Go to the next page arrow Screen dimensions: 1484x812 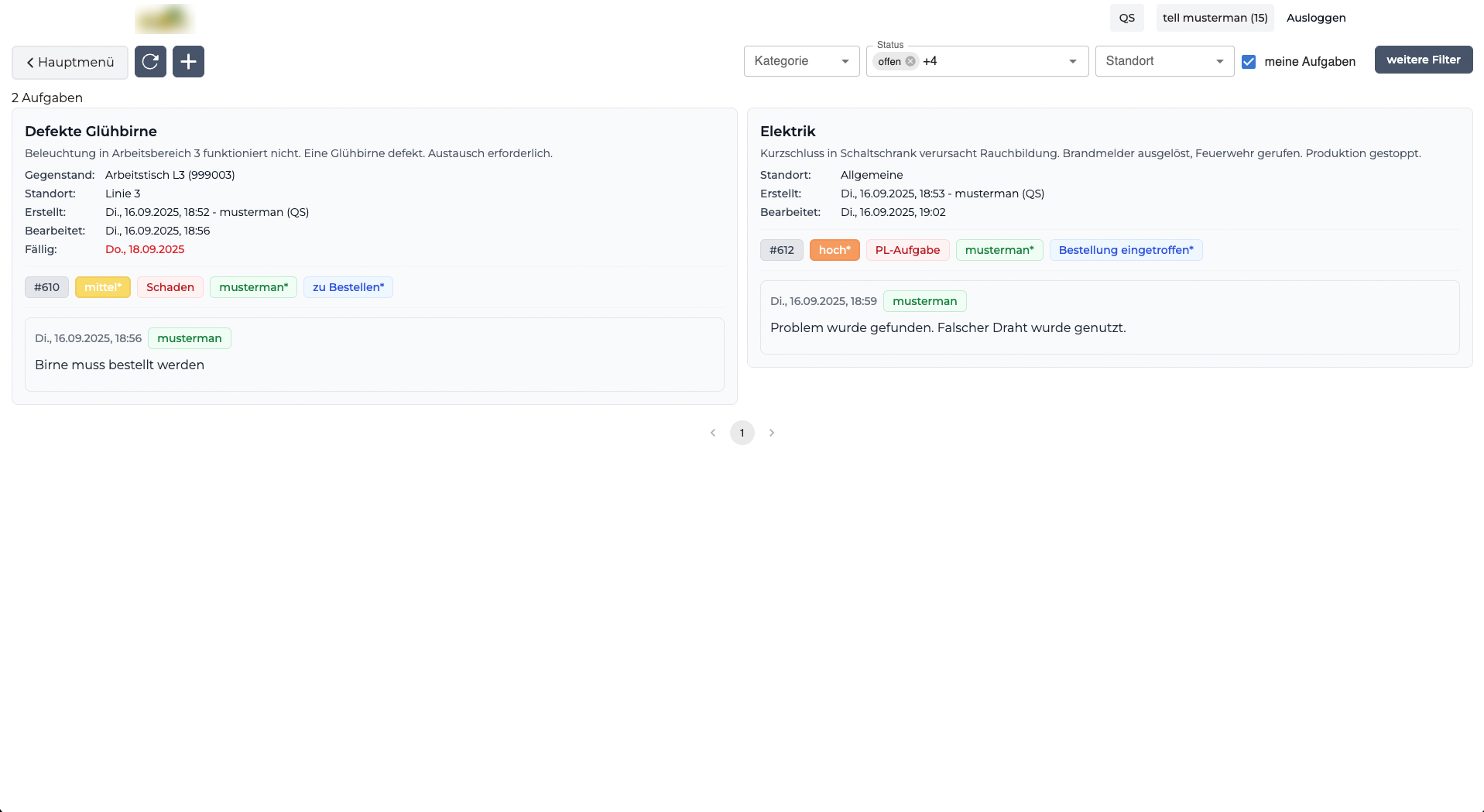pos(771,433)
